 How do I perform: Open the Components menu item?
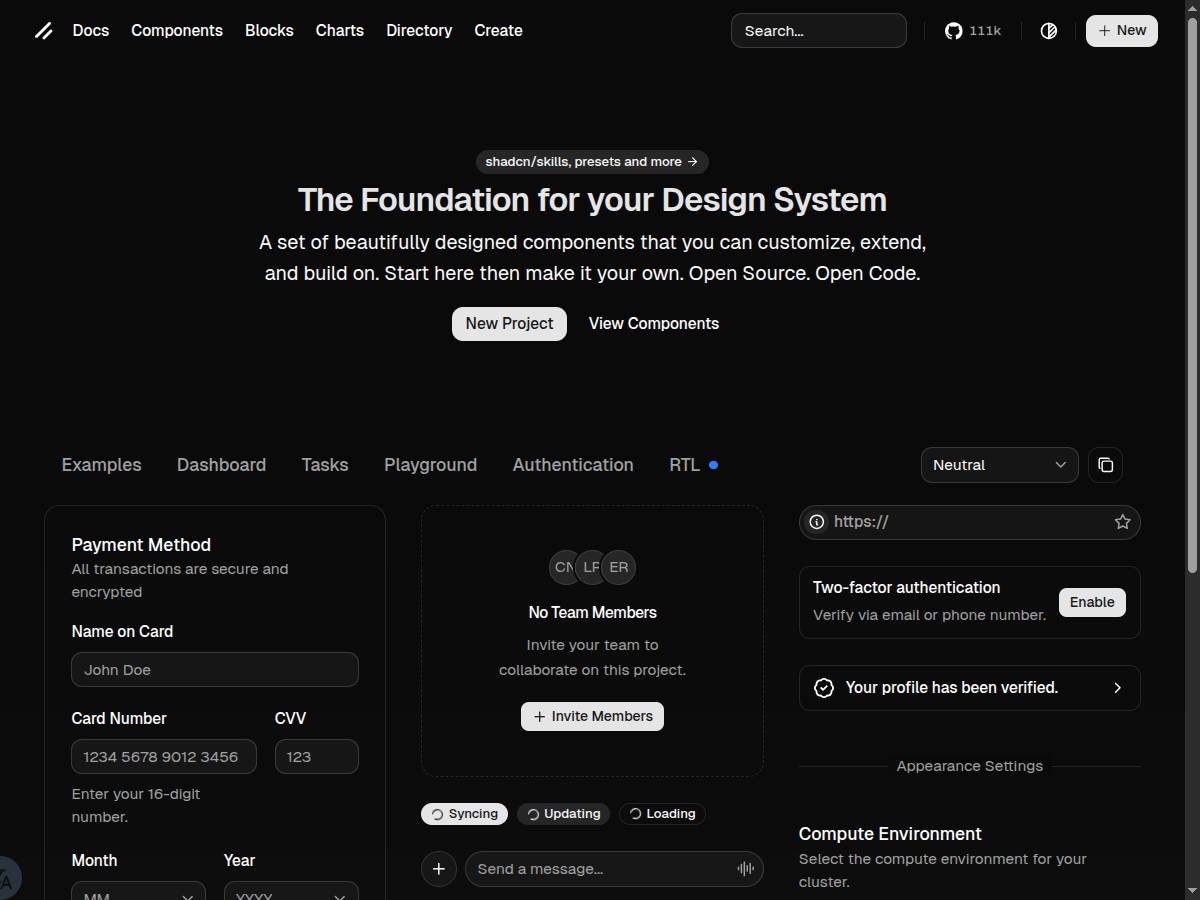pyautogui.click(x=177, y=31)
